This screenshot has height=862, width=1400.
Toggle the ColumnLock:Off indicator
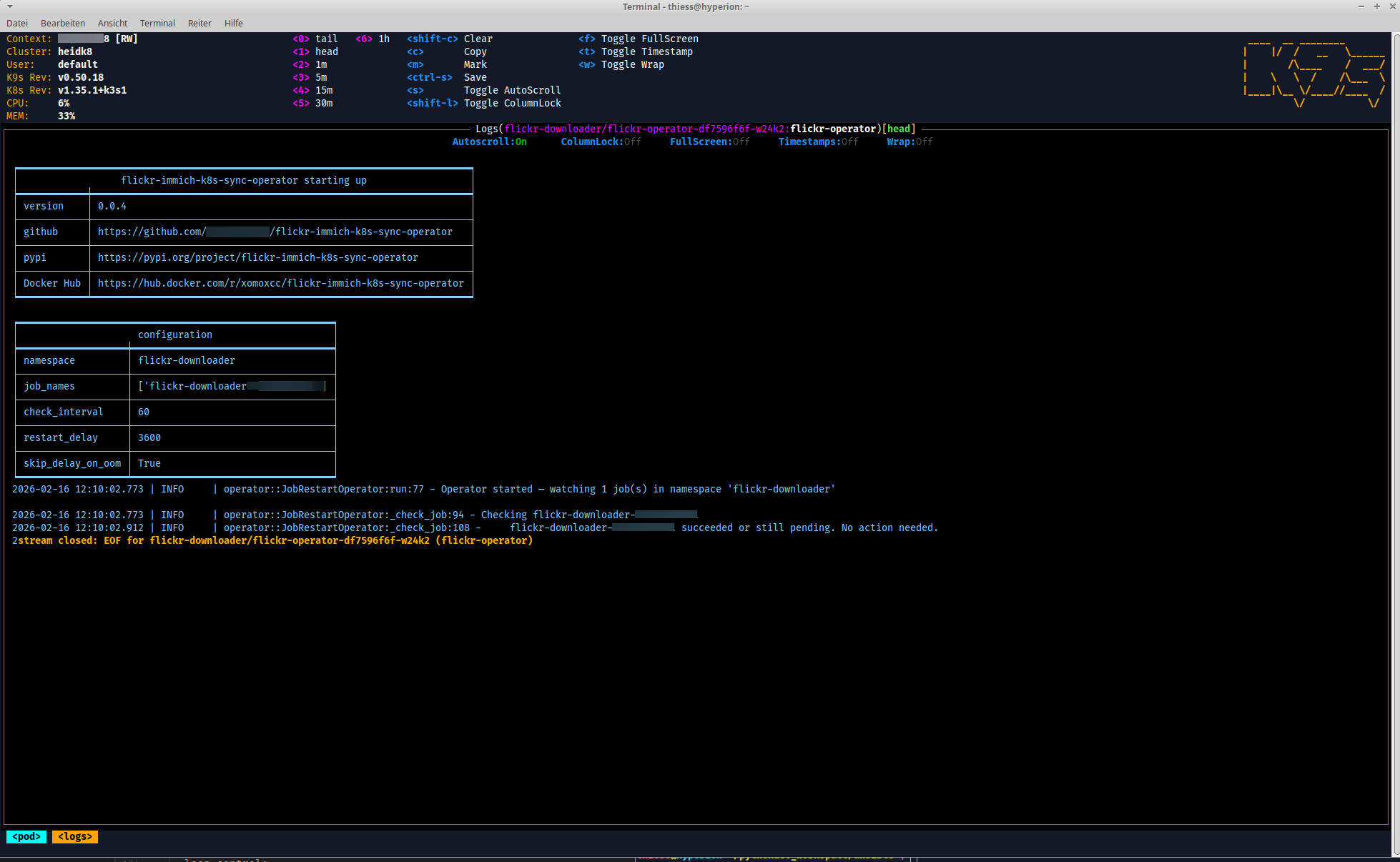click(601, 142)
